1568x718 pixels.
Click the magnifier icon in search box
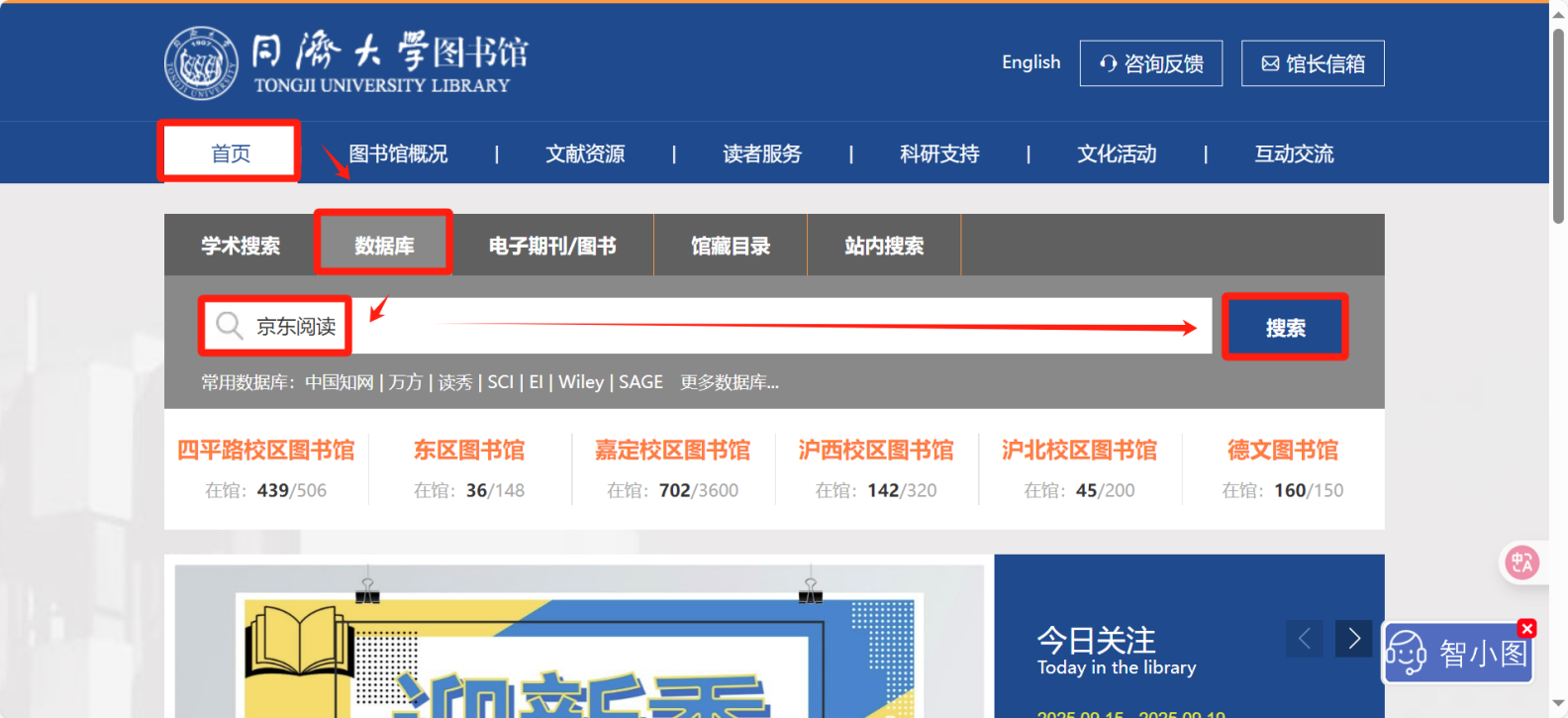click(230, 326)
